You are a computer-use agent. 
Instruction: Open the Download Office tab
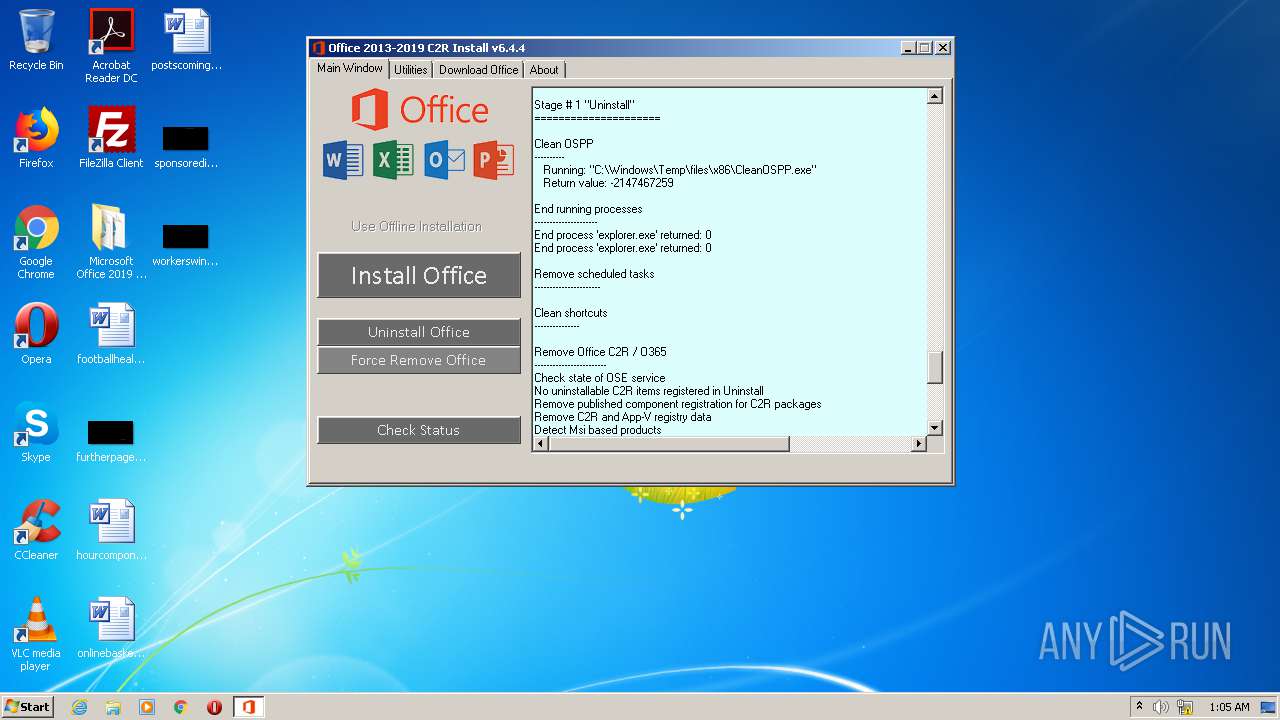[x=478, y=70]
